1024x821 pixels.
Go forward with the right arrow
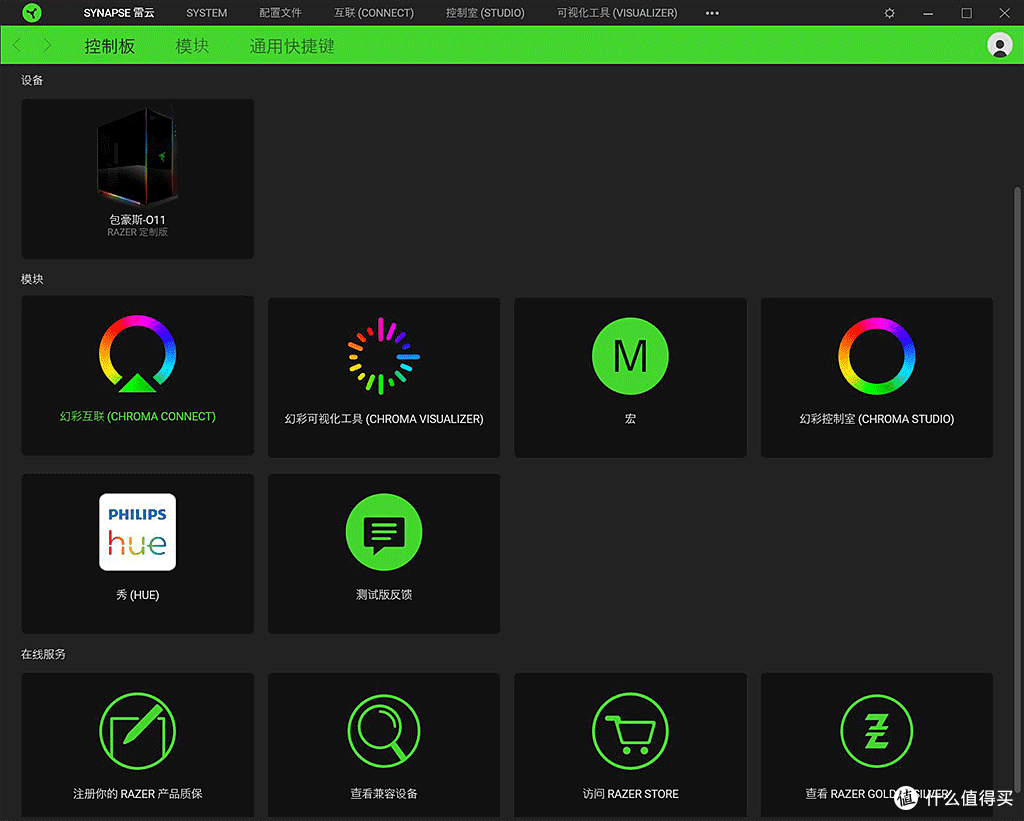(47, 45)
